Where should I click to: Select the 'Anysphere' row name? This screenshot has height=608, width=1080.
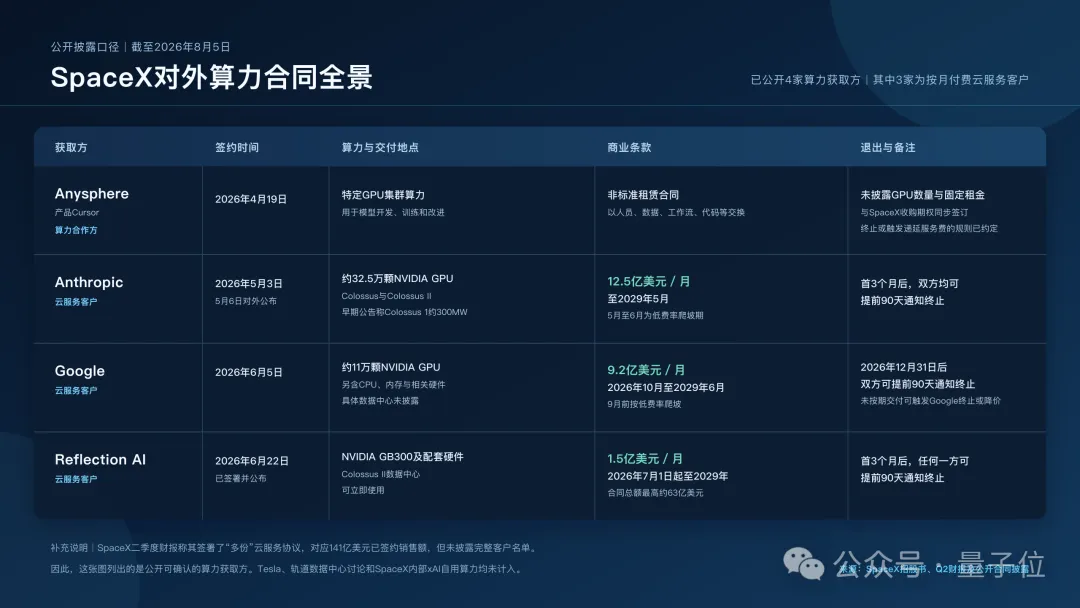pos(92,193)
